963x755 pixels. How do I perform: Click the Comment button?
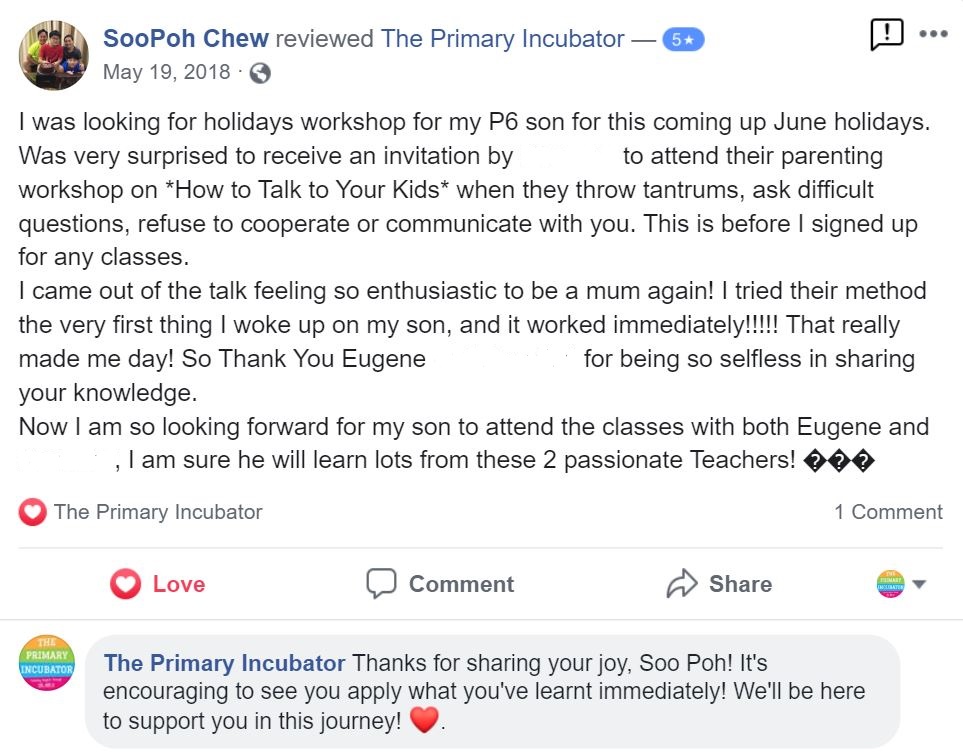coord(440,584)
